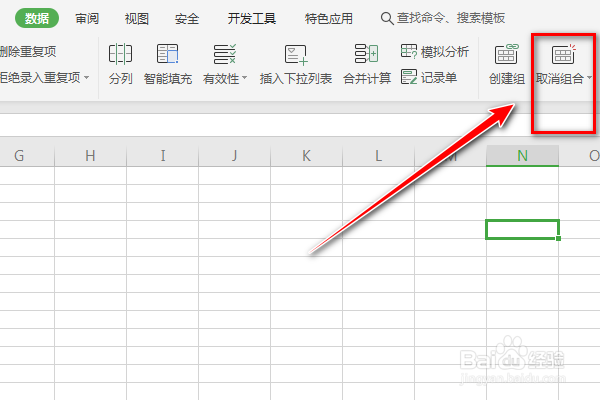600x400 pixels.
Task: Click the 创建组 create group icon
Action: [x=507, y=54]
